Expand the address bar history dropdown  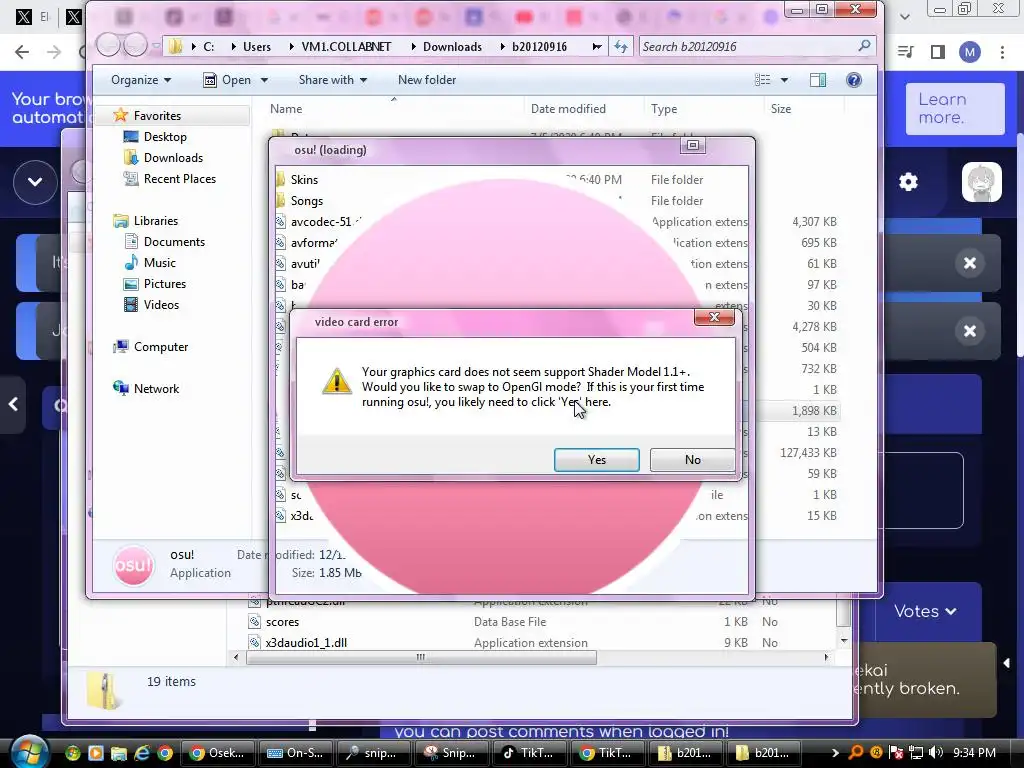coord(596,46)
